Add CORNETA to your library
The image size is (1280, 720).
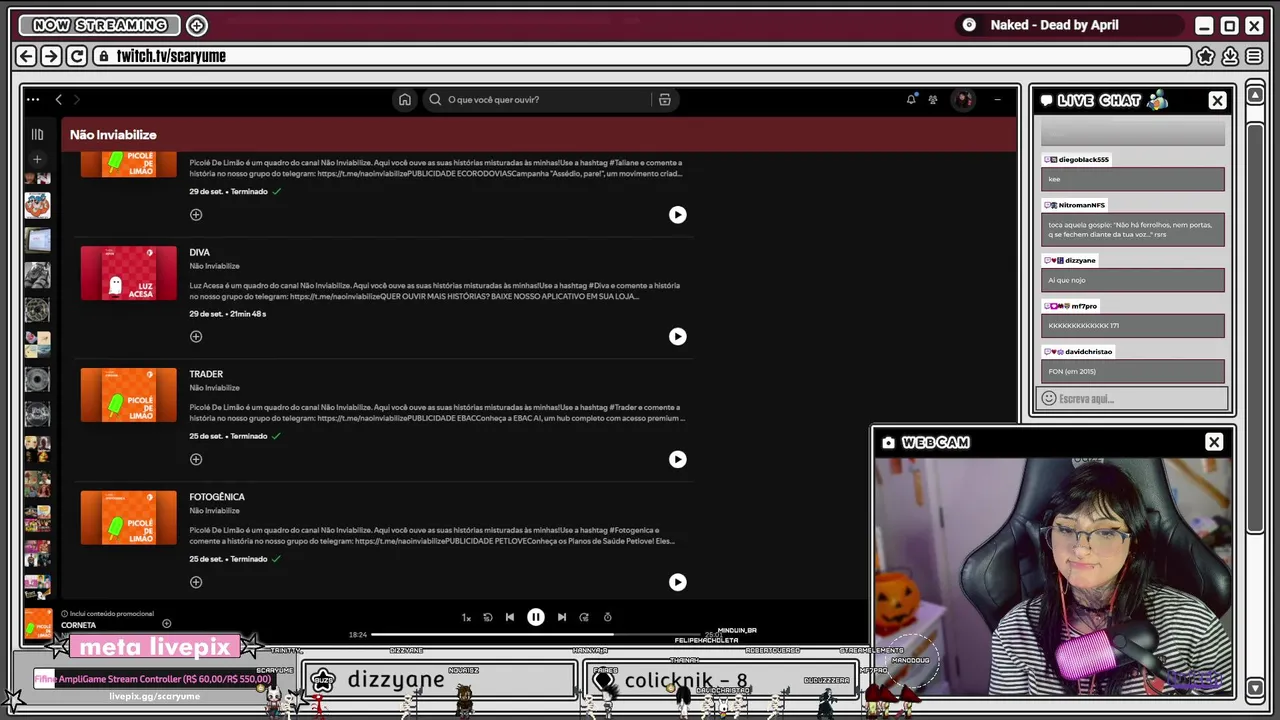[167, 624]
